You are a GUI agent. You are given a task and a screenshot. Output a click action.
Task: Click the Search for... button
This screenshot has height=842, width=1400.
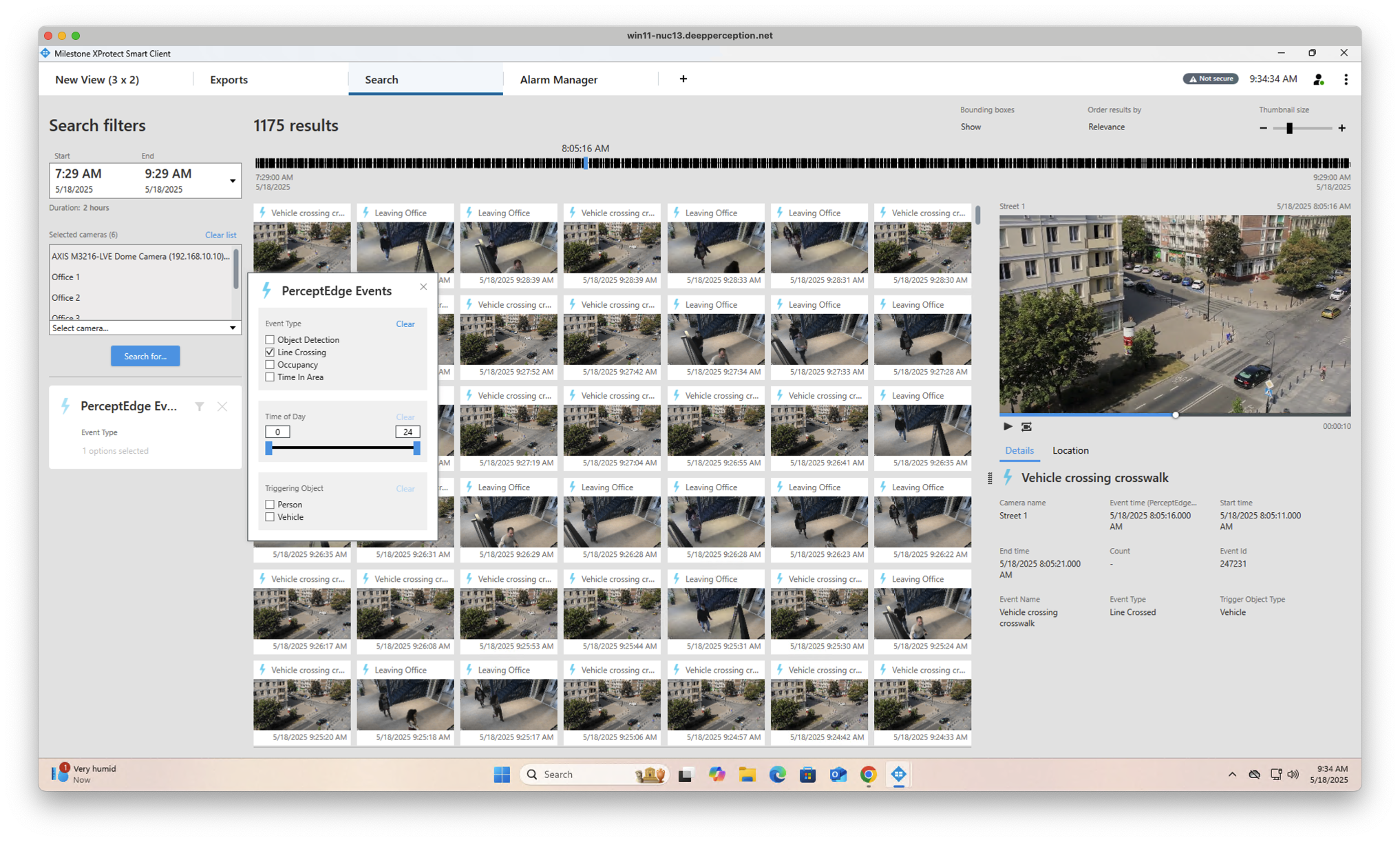[x=145, y=356]
